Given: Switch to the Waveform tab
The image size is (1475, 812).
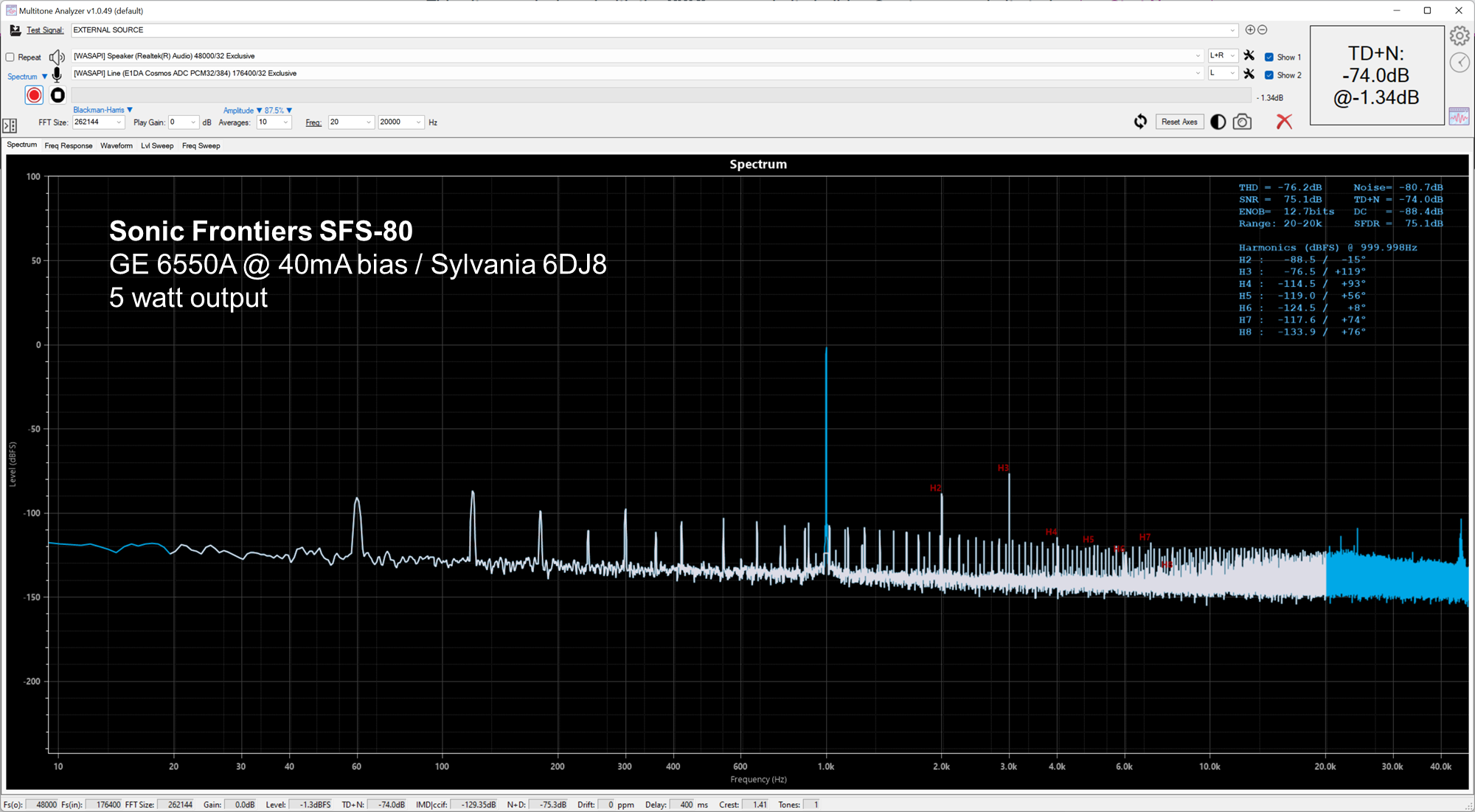Looking at the screenshot, I should pos(117,145).
